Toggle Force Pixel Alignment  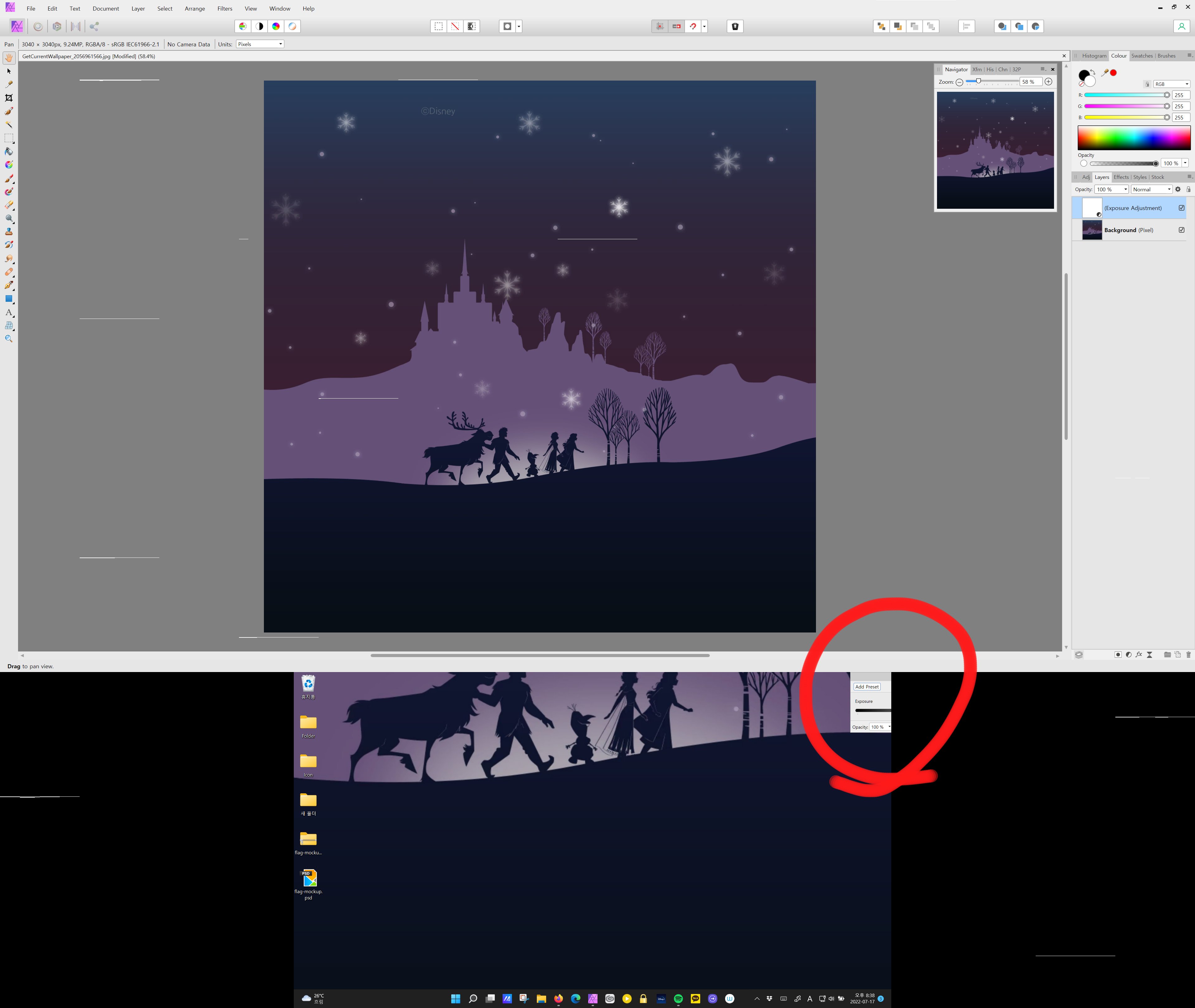(659, 26)
